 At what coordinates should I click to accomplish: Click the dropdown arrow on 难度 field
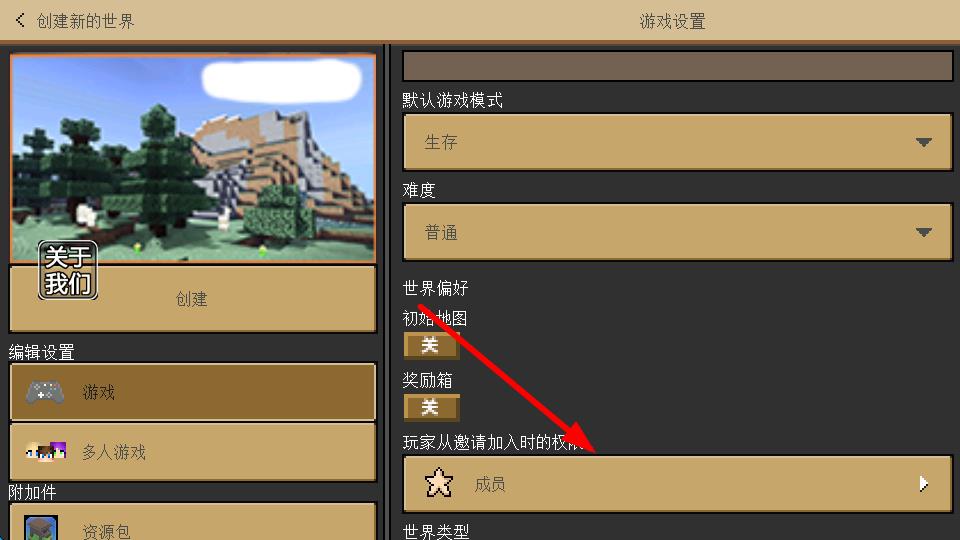click(923, 232)
